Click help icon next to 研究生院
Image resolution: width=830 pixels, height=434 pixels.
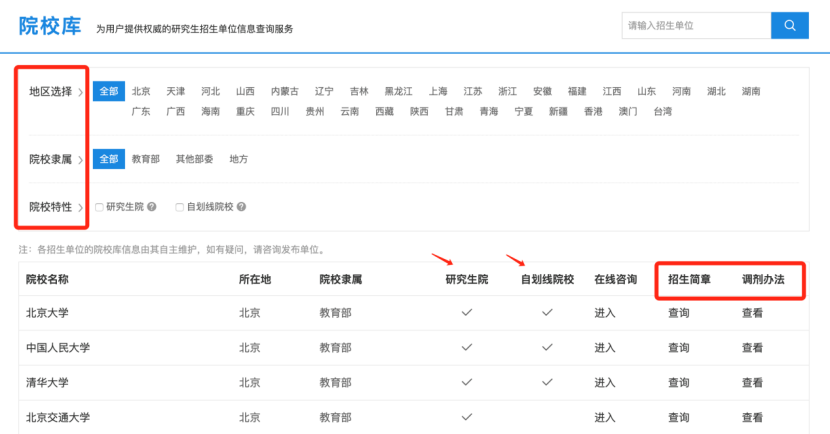pyautogui.click(x=152, y=207)
